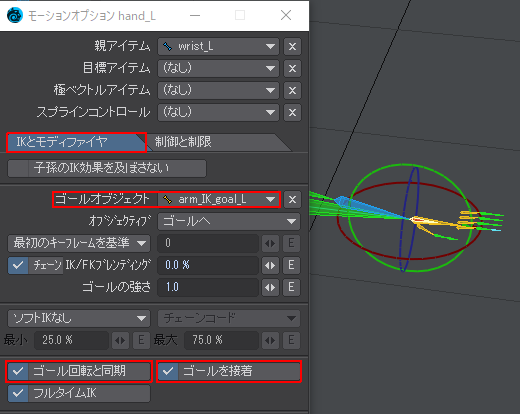
Task: Close the モーションオプション hand_L window
Action: (x=286, y=15)
